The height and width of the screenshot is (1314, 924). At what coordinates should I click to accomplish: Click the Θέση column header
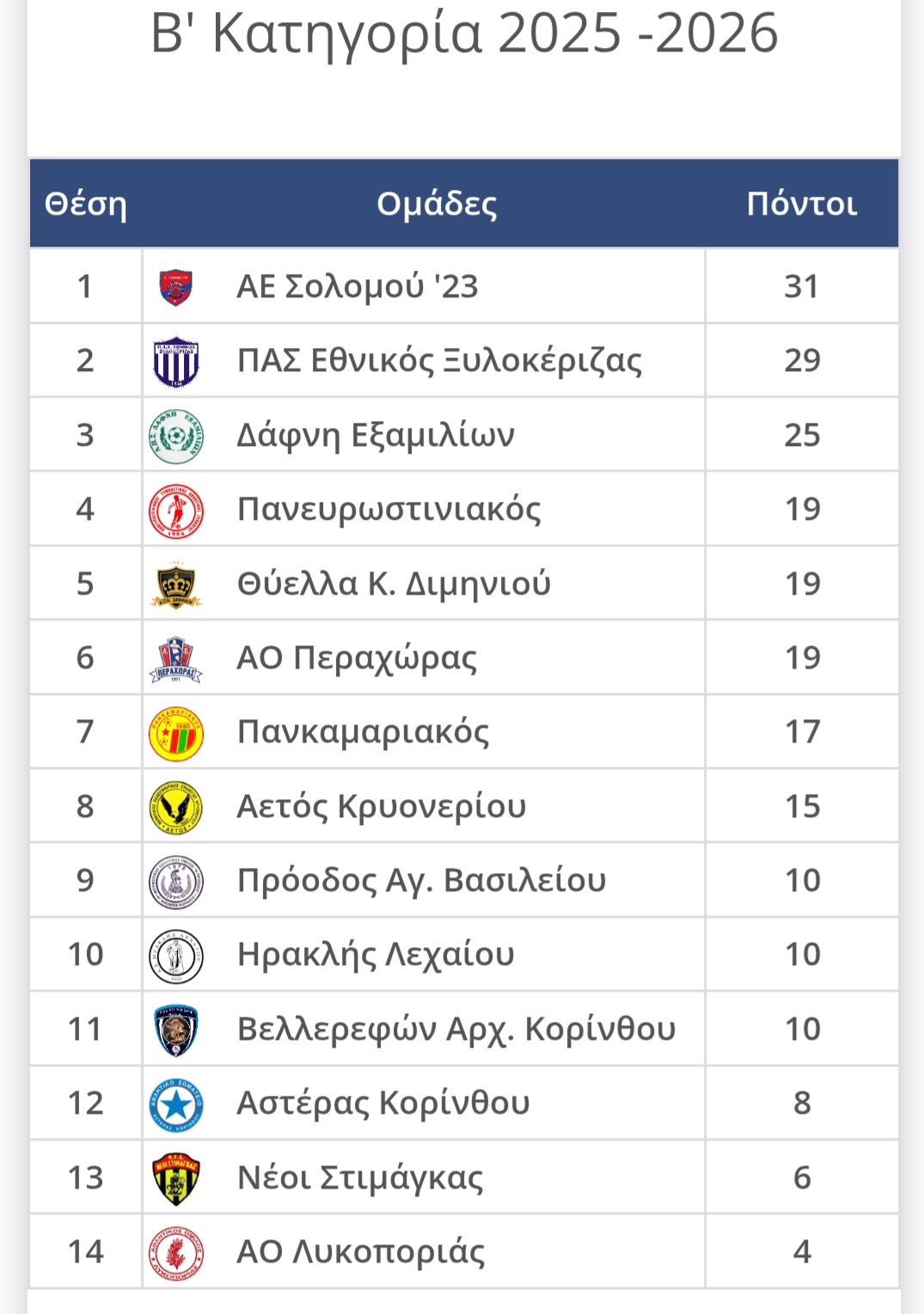click(85, 205)
